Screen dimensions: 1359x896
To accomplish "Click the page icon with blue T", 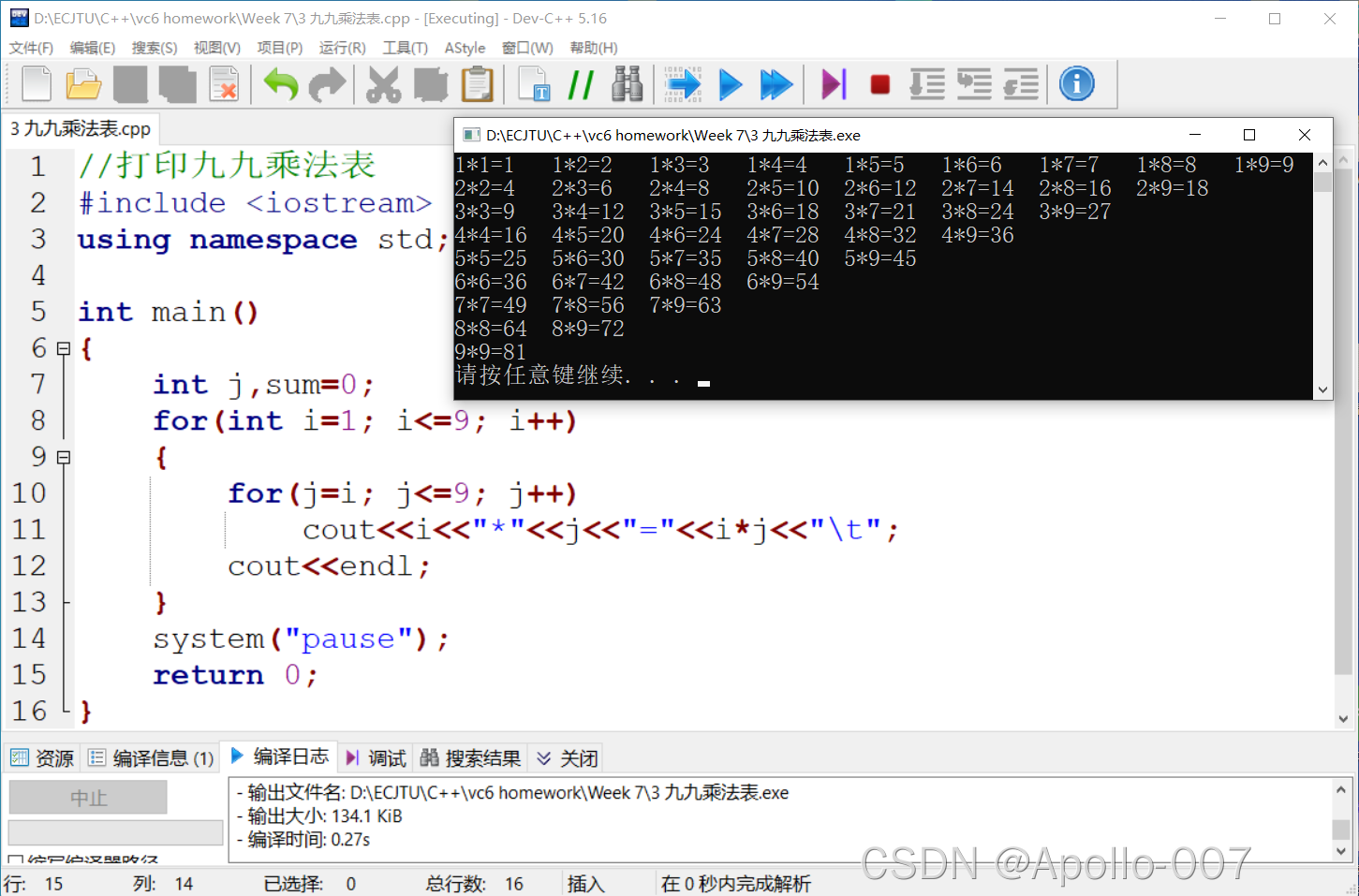I will point(534,84).
